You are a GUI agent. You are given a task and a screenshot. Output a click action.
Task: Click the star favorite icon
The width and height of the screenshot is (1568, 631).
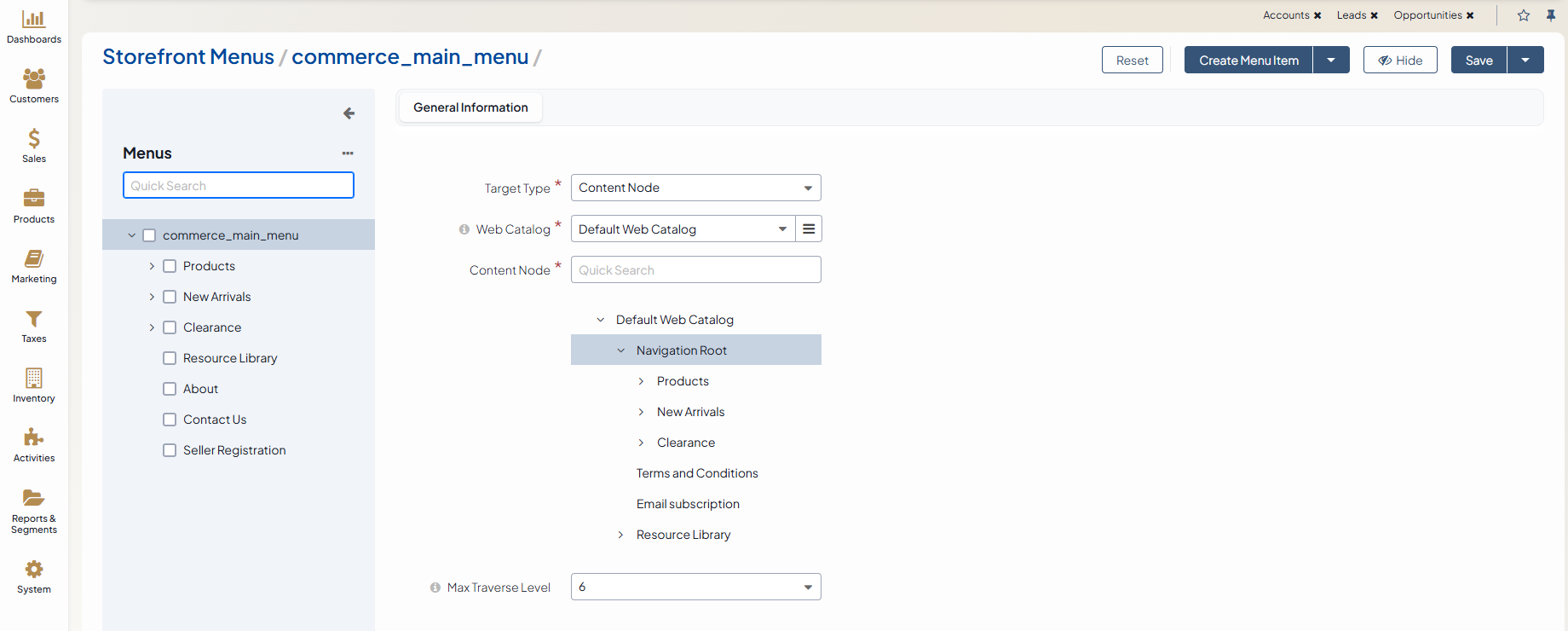pyautogui.click(x=1524, y=15)
